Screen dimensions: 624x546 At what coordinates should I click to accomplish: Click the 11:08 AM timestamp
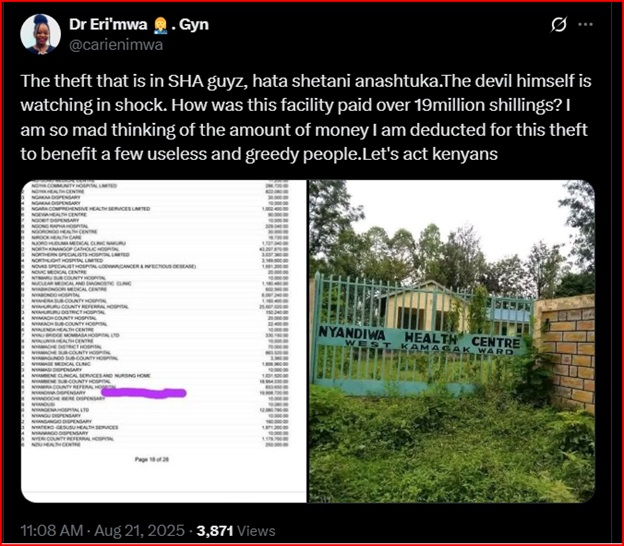[x=52, y=530]
